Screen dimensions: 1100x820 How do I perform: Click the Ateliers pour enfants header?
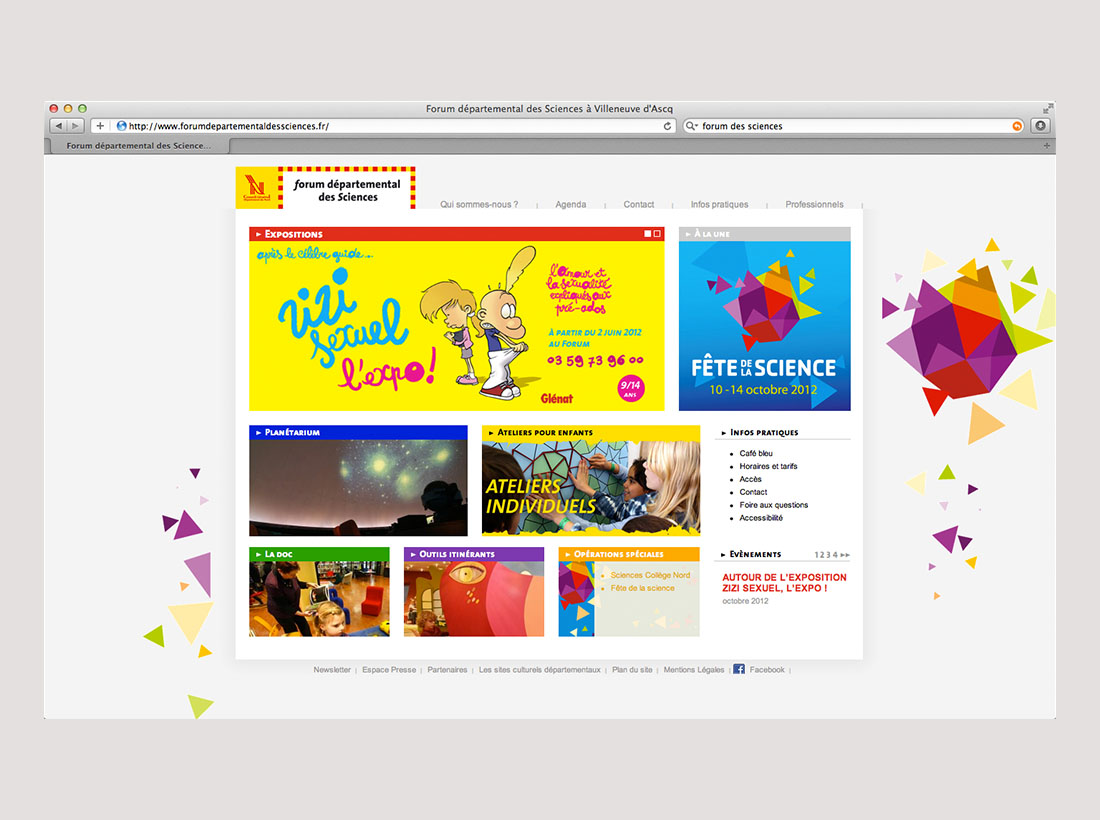591,432
